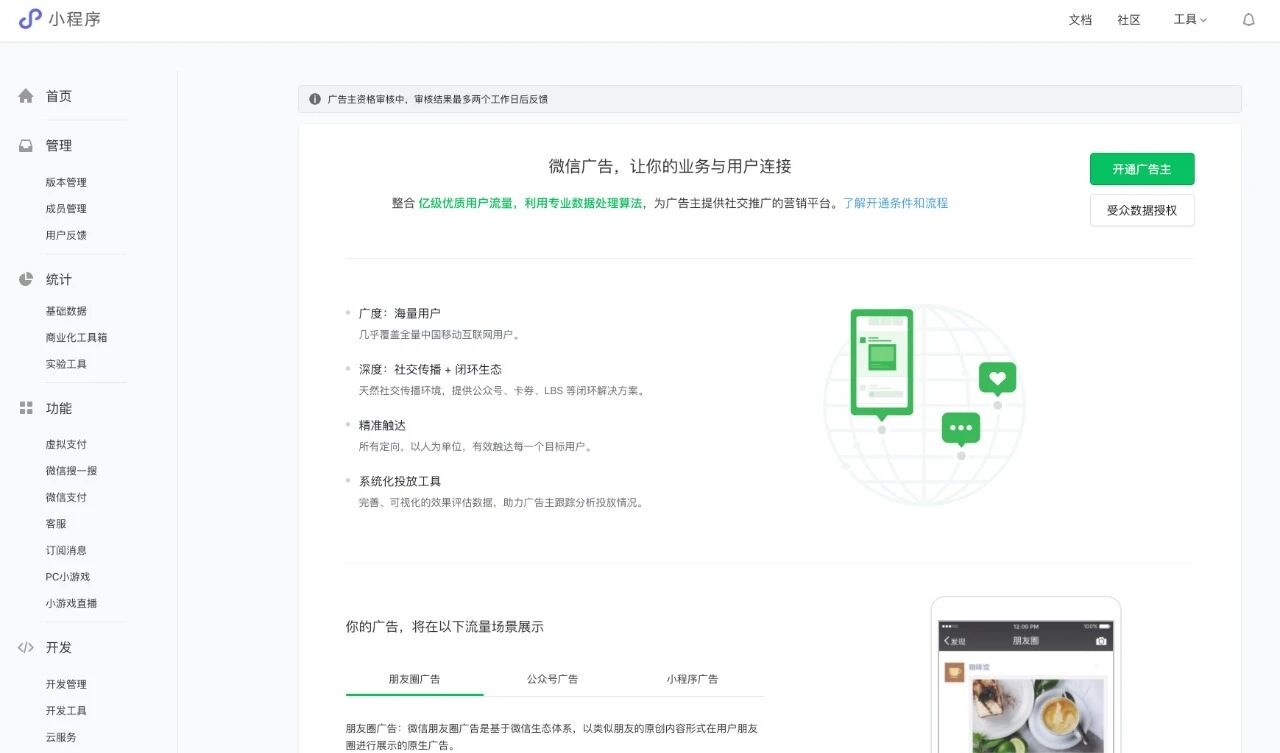Click the 开发 code brackets icon
The image size is (1280, 753).
point(26,647)
